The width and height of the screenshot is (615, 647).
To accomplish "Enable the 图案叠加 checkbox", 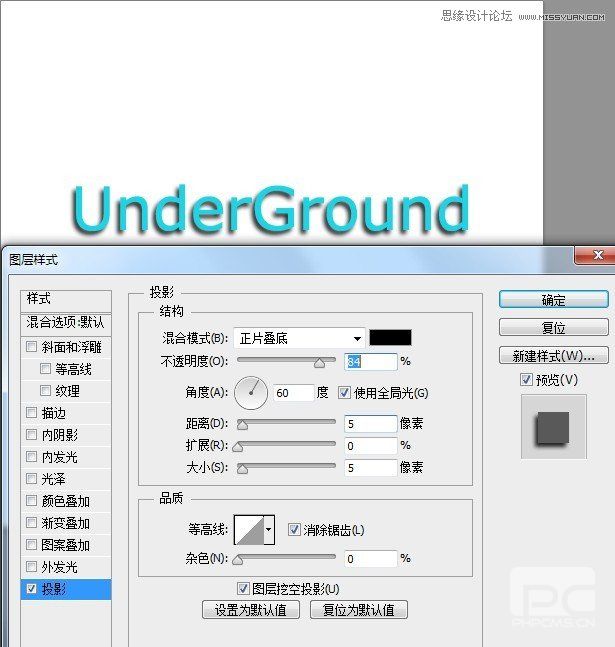I will click(31, 545).
